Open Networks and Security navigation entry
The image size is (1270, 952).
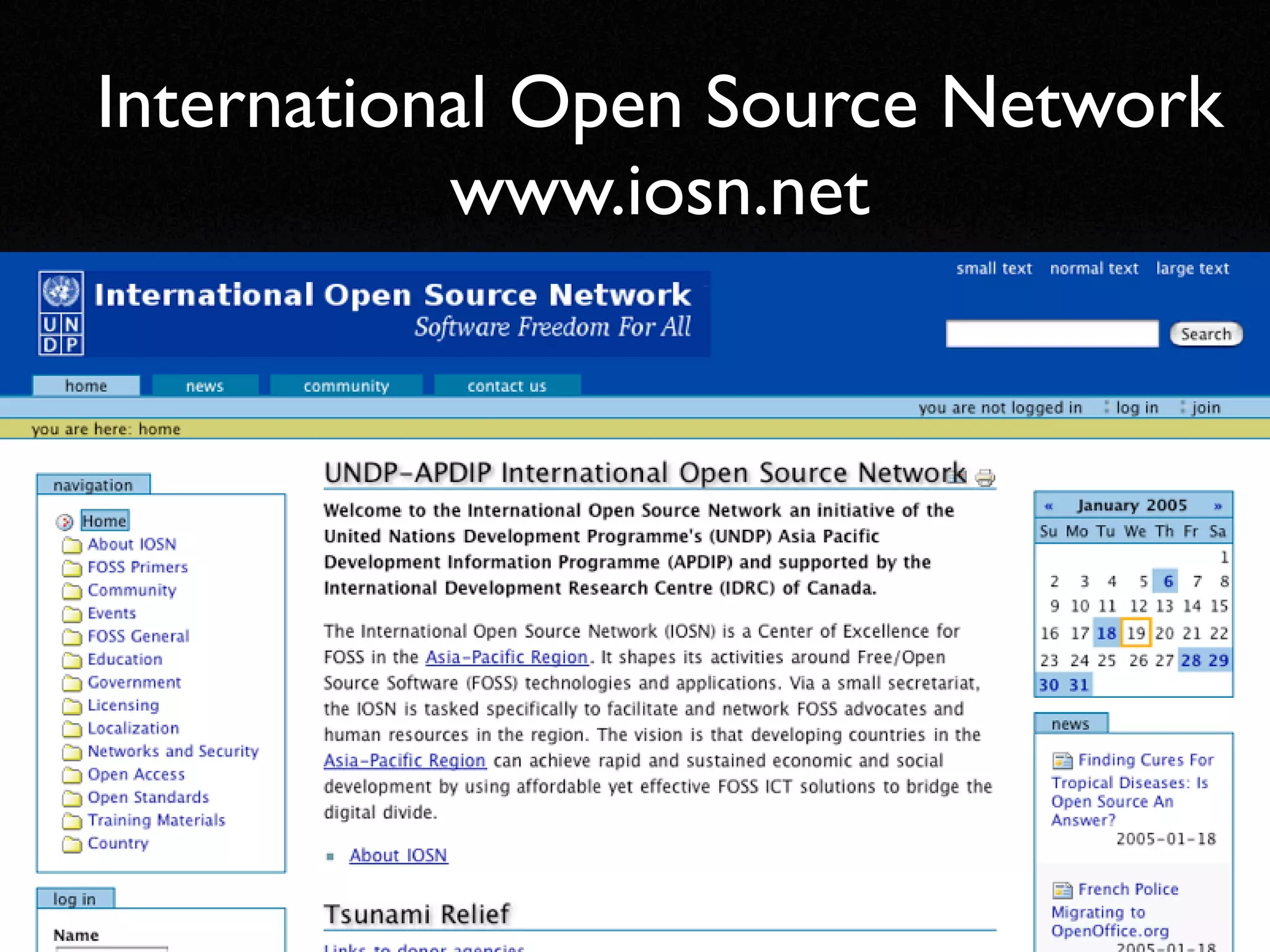tap(173, 751)
